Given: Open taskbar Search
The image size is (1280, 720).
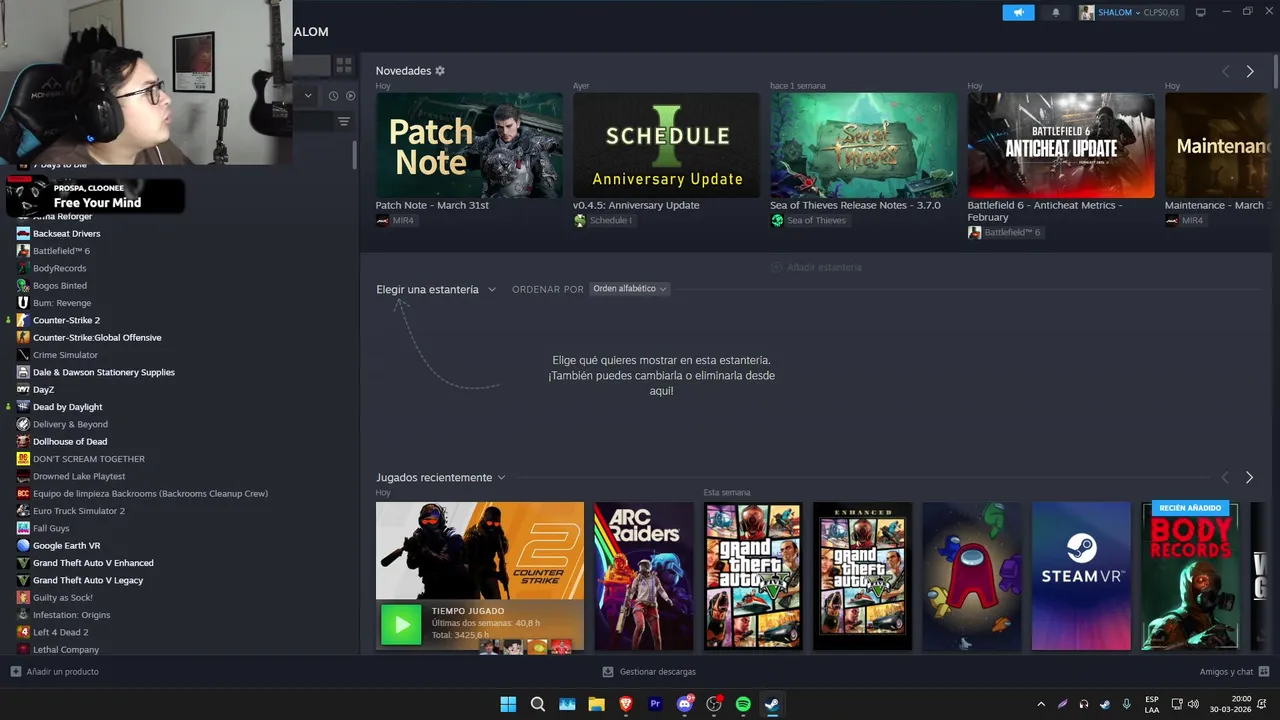Looking at the screenshot, I should [x=538, y=704].
